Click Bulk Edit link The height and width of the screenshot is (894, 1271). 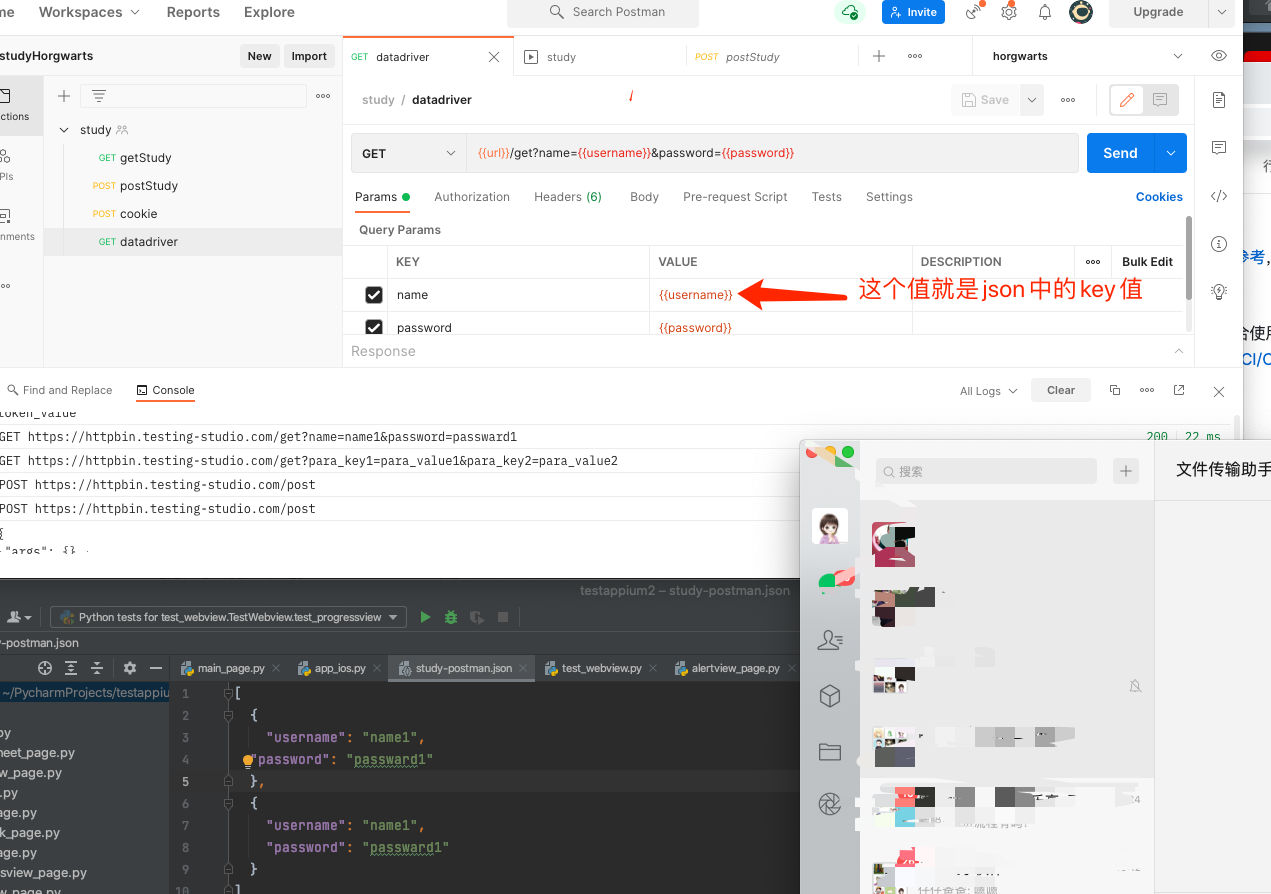click(1147, 262)
